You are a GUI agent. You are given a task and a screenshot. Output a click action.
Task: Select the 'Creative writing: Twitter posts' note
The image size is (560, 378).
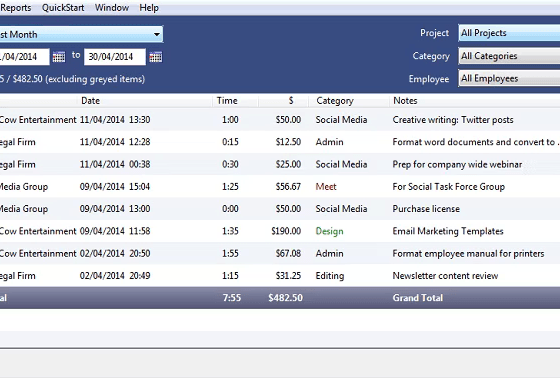coord(453,120)
